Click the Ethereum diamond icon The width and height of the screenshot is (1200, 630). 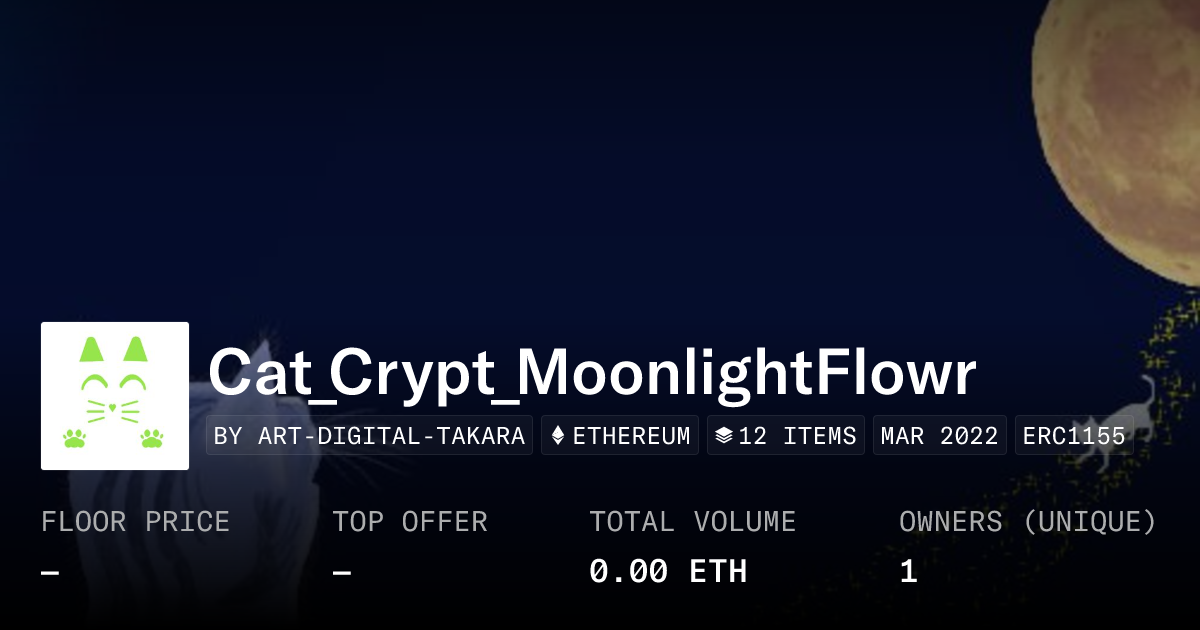click(558, 436)
